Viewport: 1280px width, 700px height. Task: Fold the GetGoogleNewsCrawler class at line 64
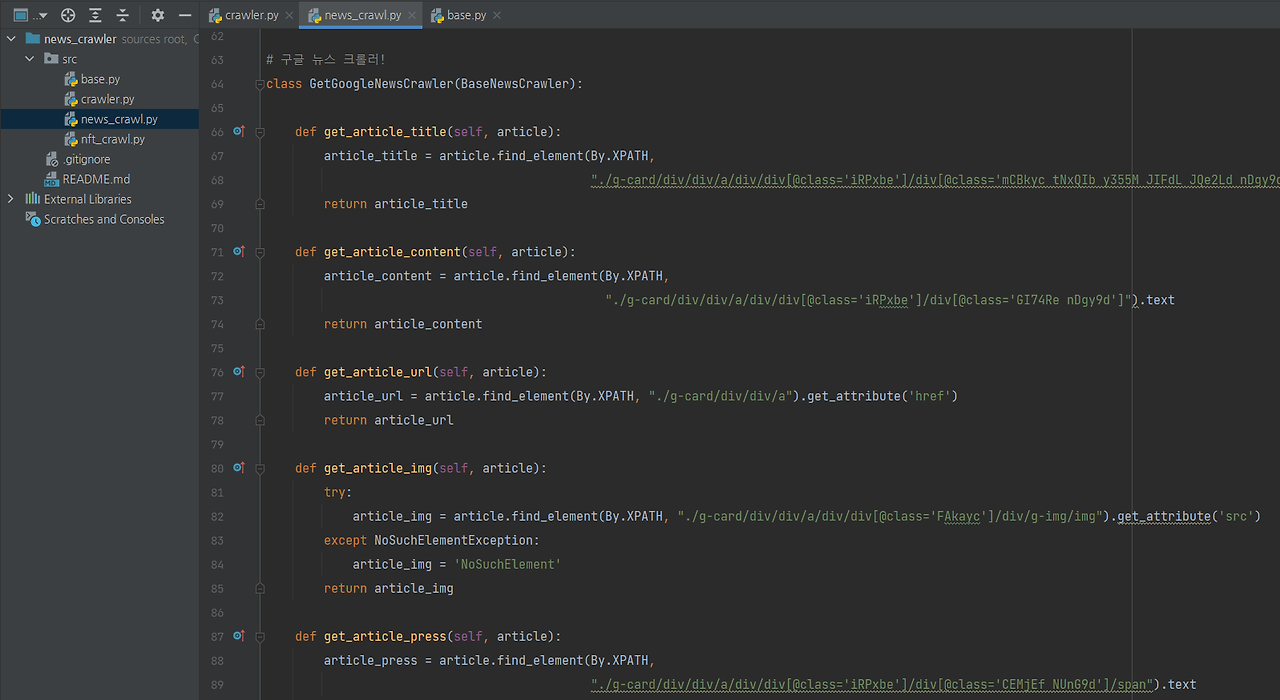coord(260,84)
